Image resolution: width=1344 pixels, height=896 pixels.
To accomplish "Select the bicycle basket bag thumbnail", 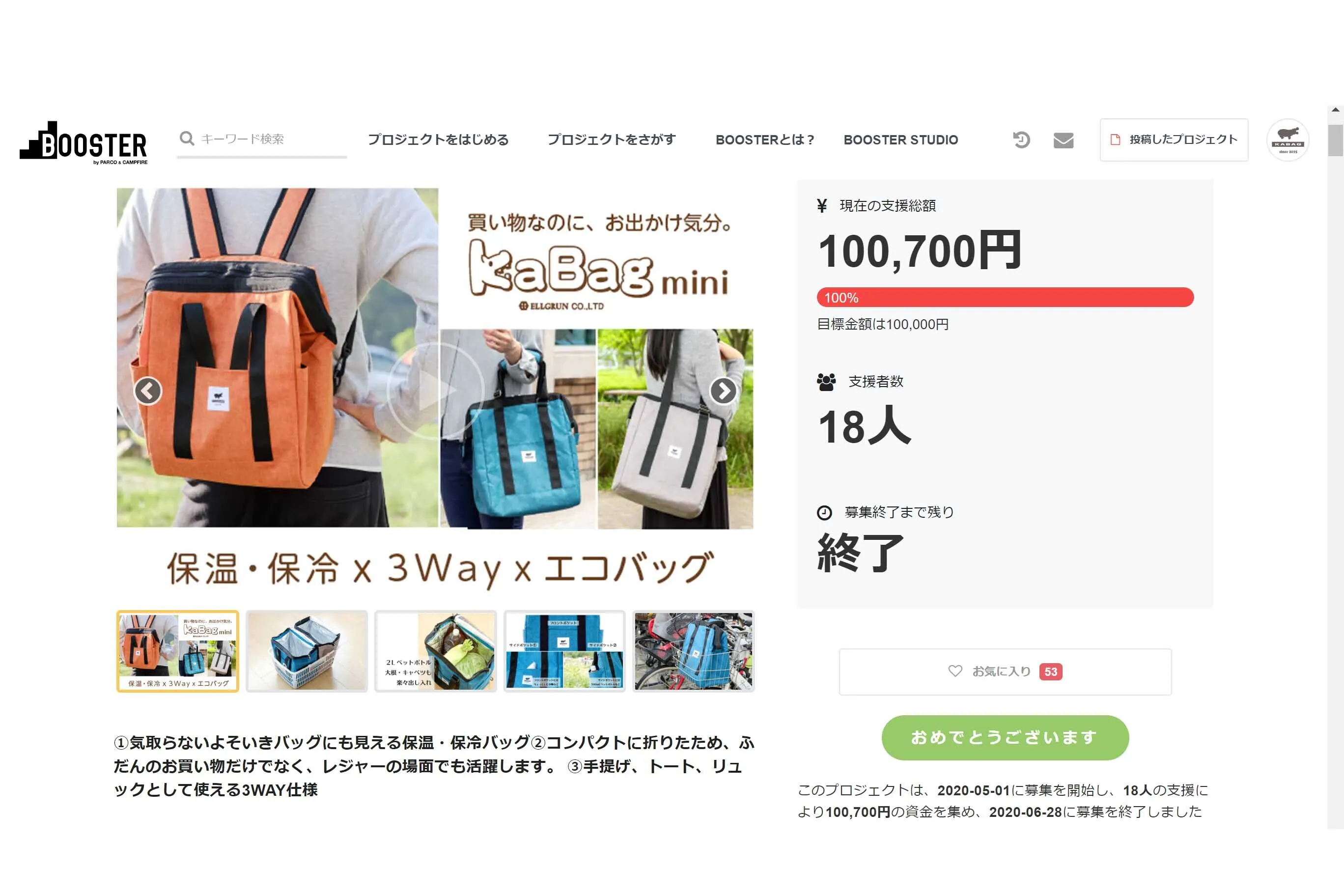I will pyautogui.click(x=693, y=651).
